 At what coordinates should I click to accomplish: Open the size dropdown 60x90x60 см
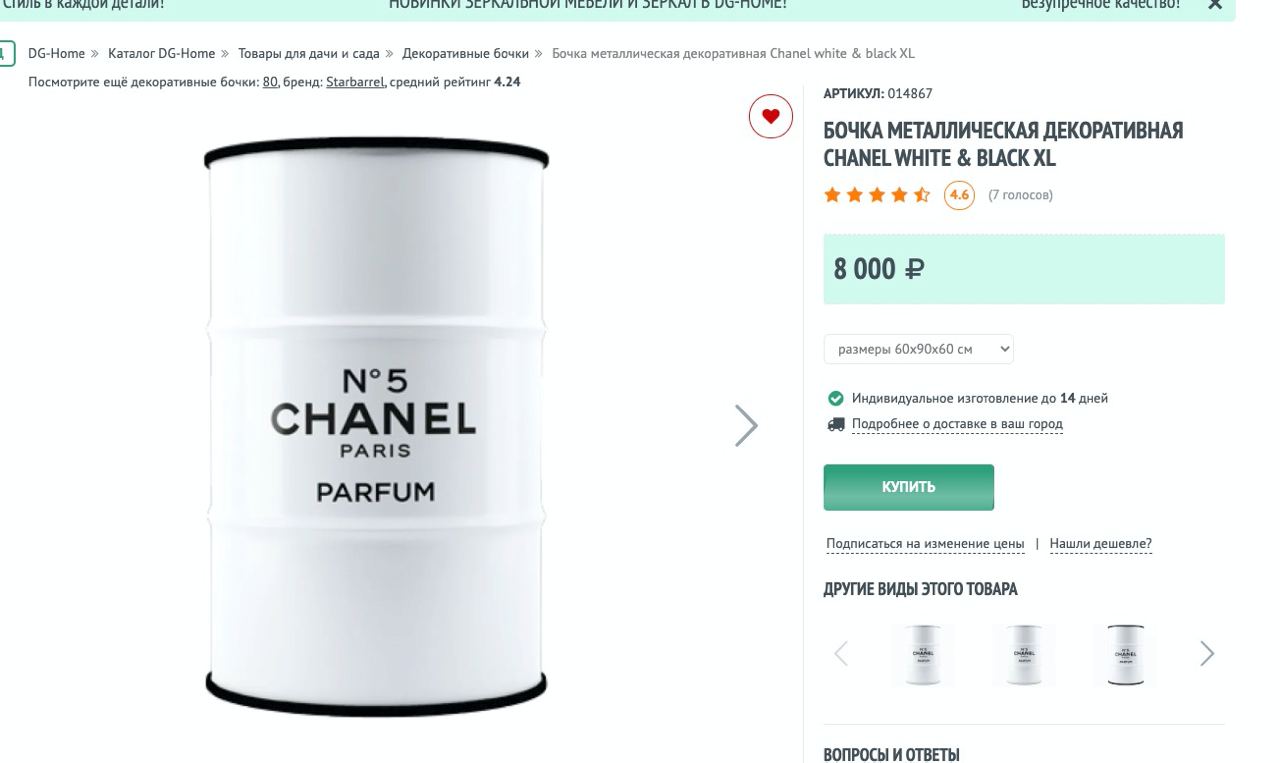[x=919, y=349]
